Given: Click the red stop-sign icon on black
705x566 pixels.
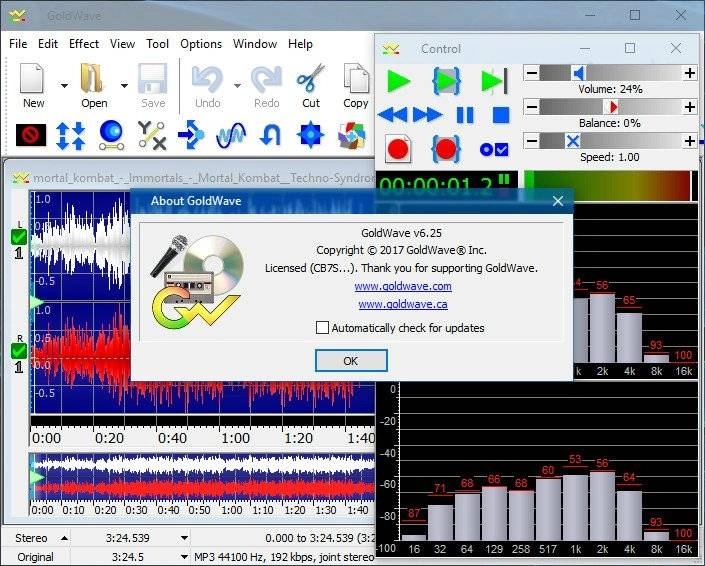Looking at the screenshot, I should coord(31,134).
